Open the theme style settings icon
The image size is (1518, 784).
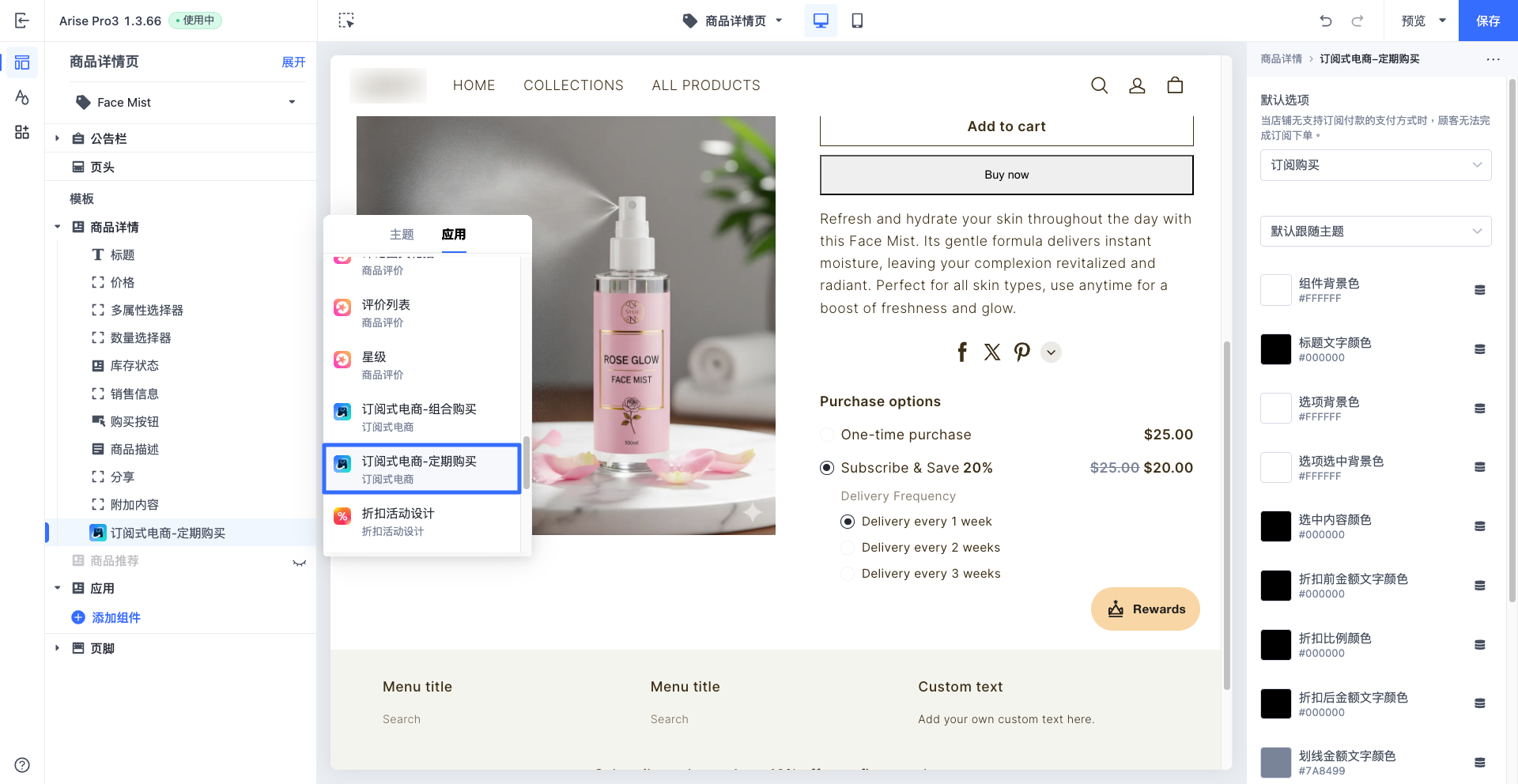point(22,97)
